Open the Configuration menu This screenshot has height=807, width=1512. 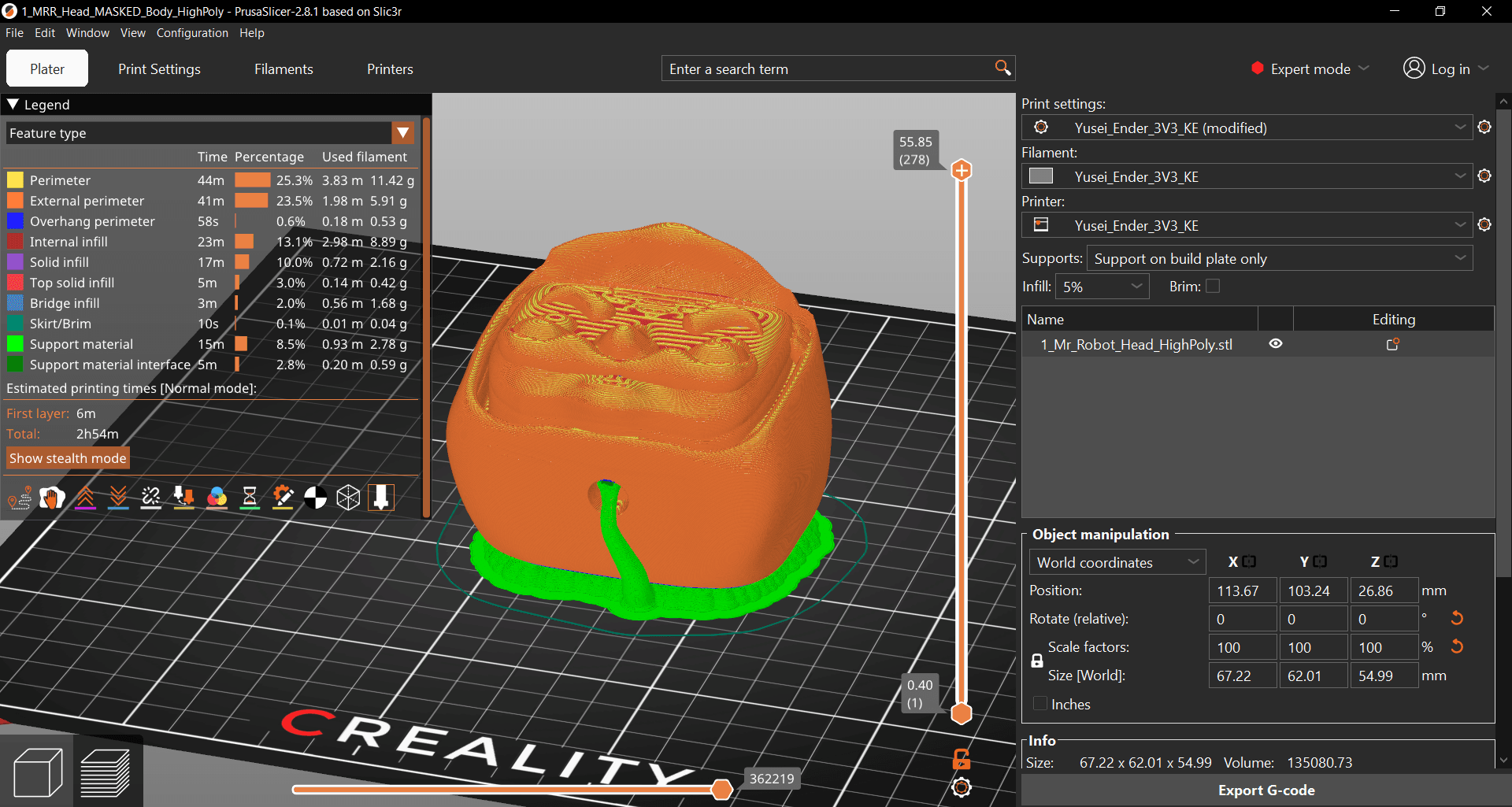(x=192, y=33)
